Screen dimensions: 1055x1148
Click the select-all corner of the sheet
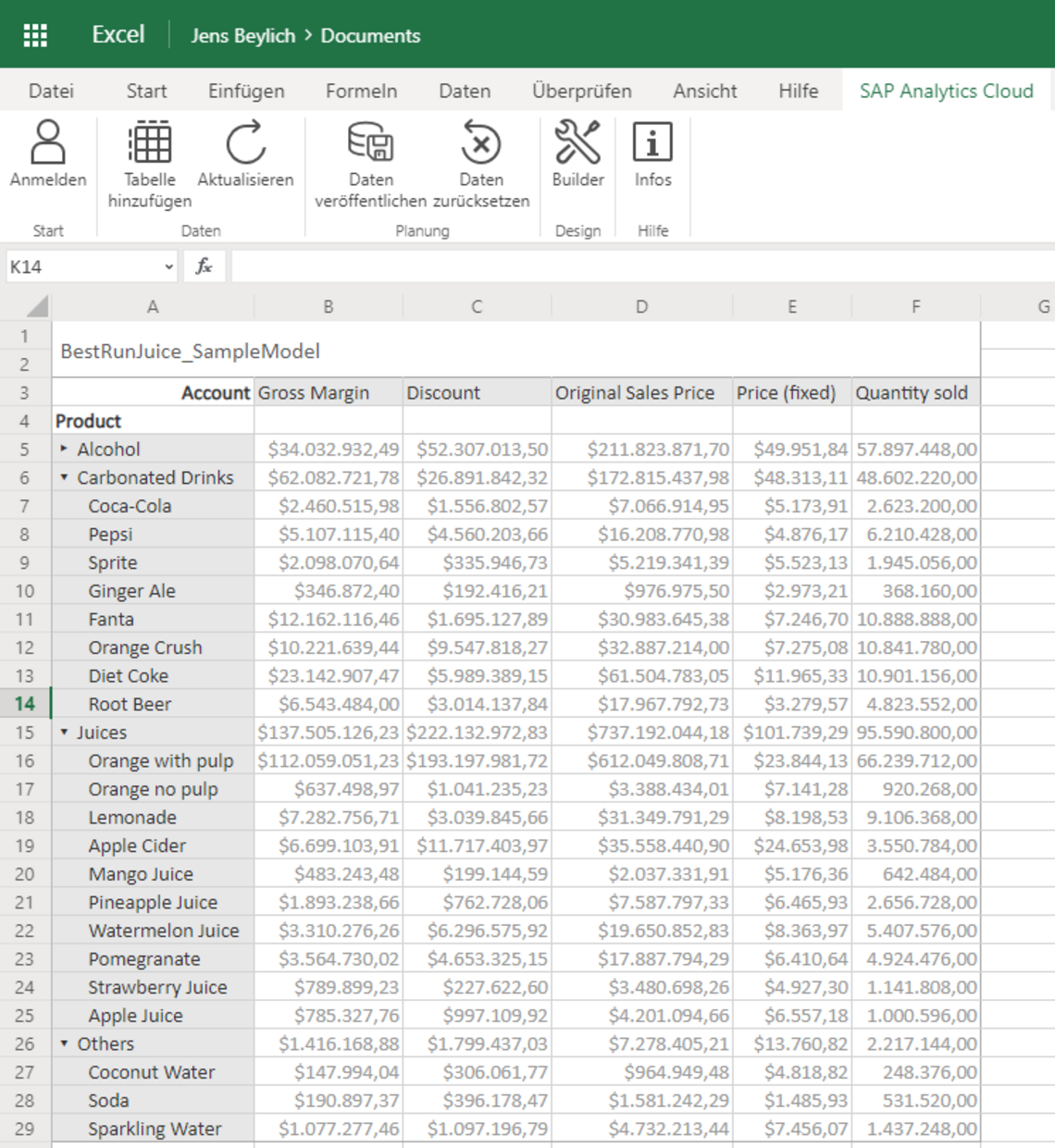(x=37, y=306)
